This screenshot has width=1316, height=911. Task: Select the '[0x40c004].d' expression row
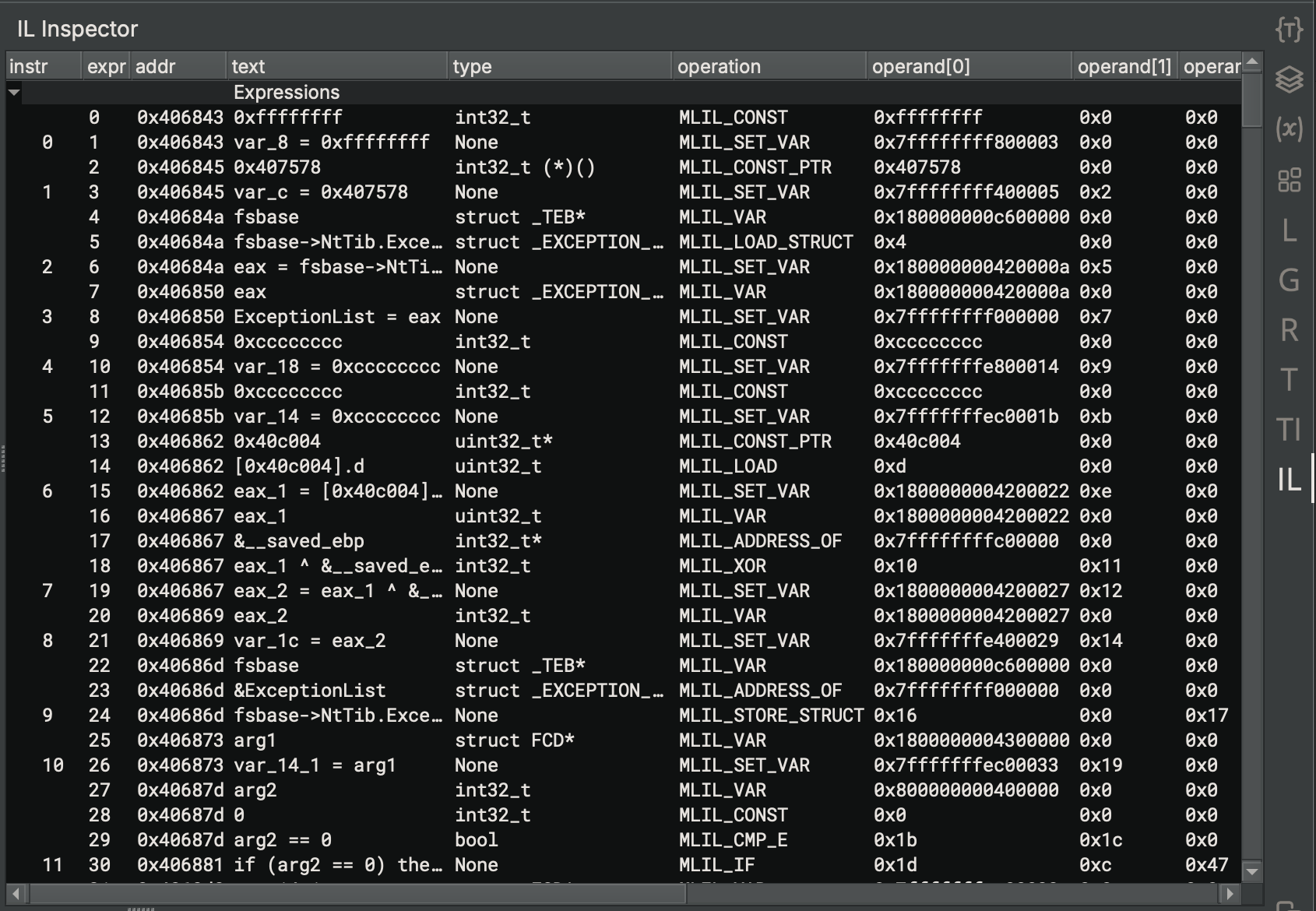[x=623, y=466]
